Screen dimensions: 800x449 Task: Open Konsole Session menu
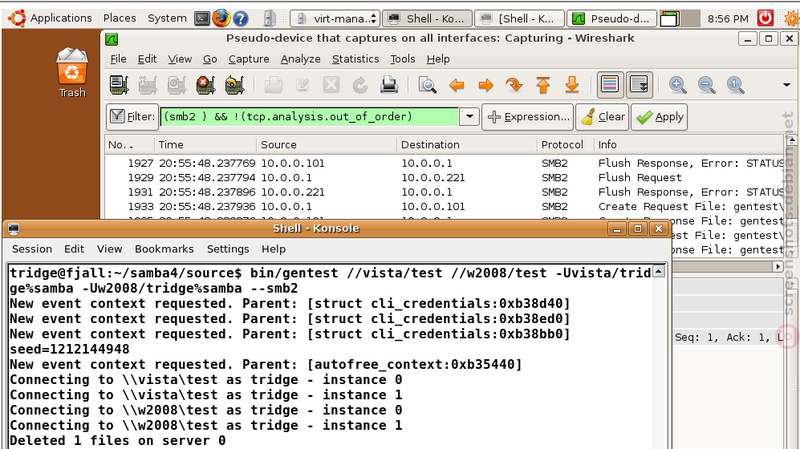(32, 249)
